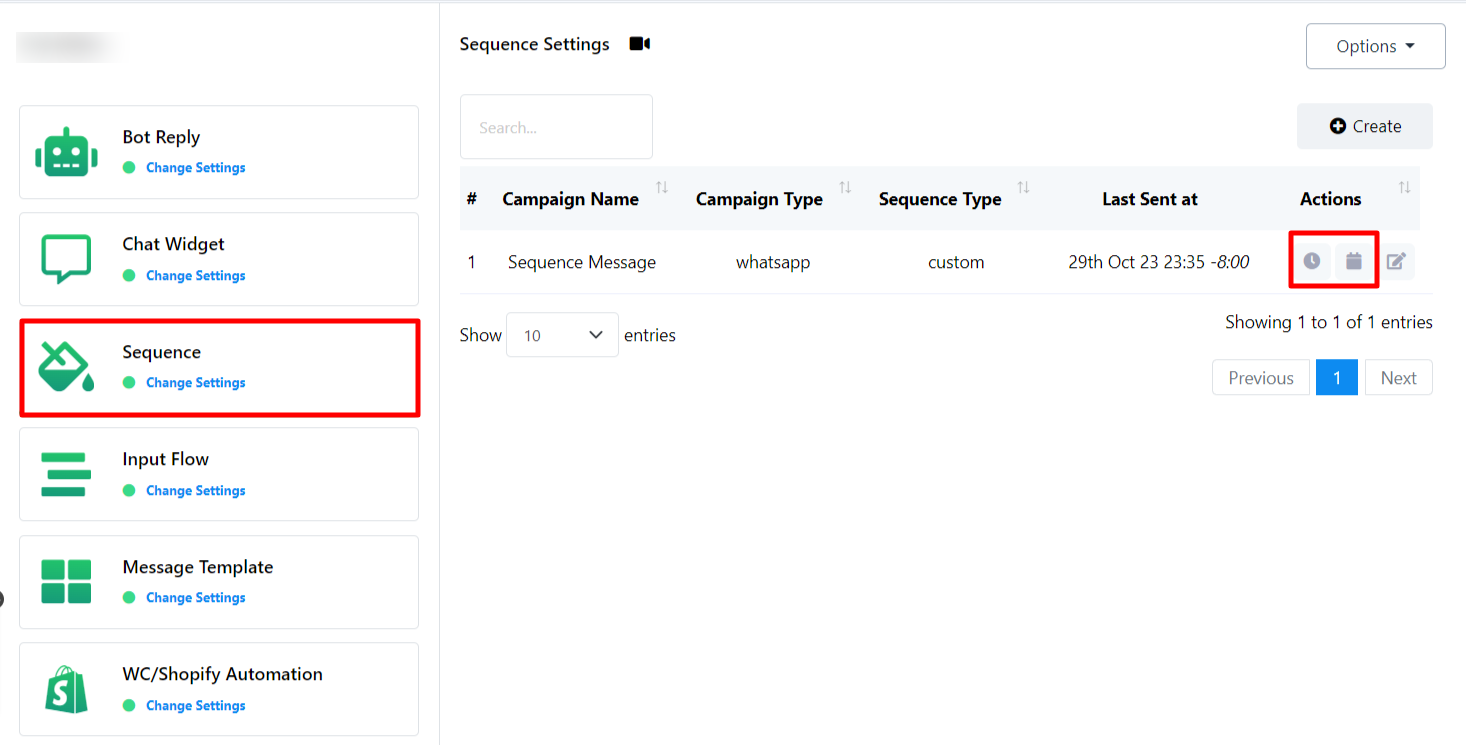The height and width of the screenshot is (745, 1466).
Task: Click the Chat Widget speech bubble icon
Action: 66,259
